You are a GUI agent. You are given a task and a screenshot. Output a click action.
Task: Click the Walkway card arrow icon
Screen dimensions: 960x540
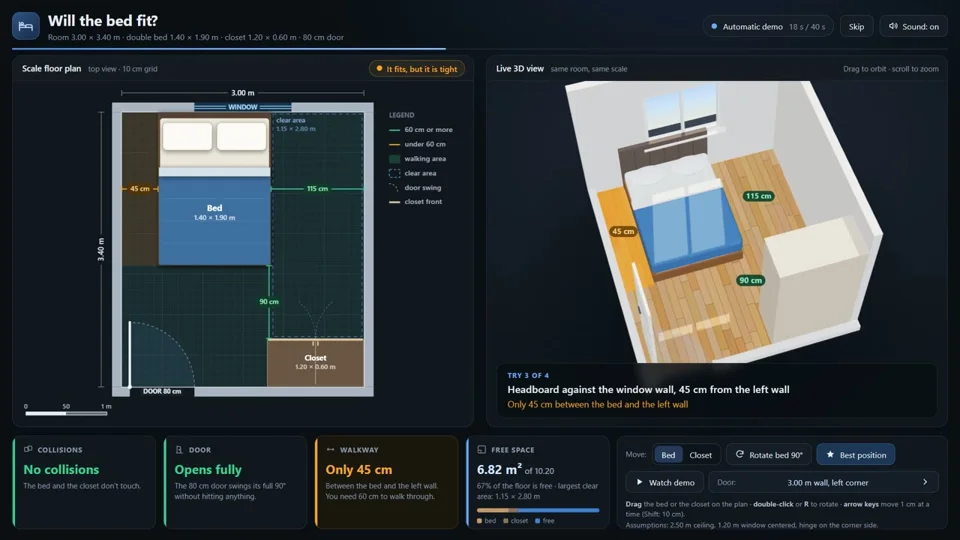click(x=331, y=449)
